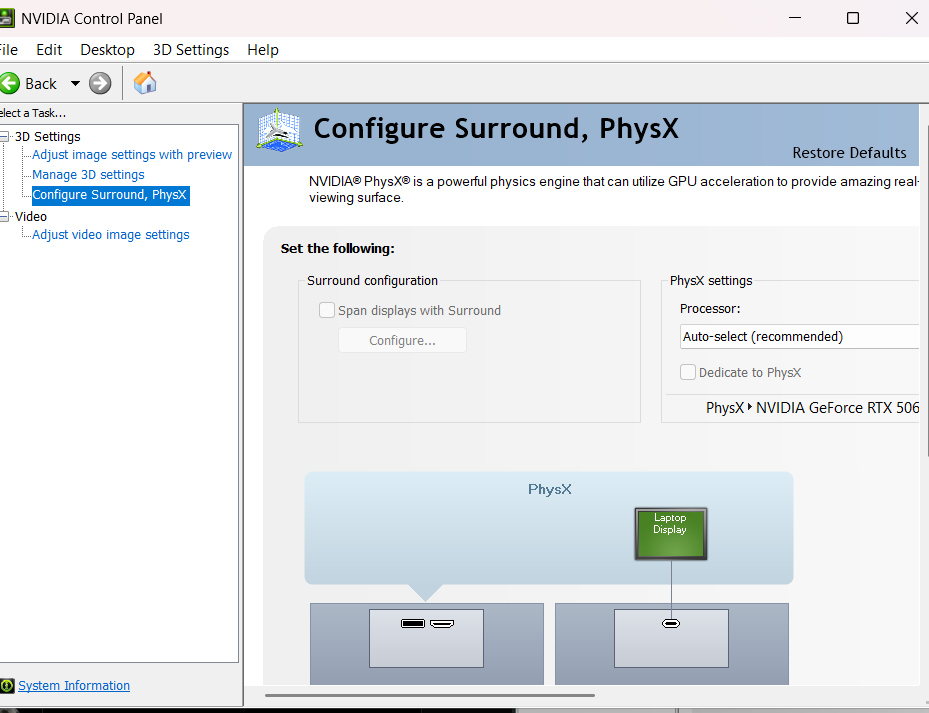The width and height of the screenshot is (929, 713).
Task: Minimize the NVIDIA Control Panel window
Action: tap(795, 18)
